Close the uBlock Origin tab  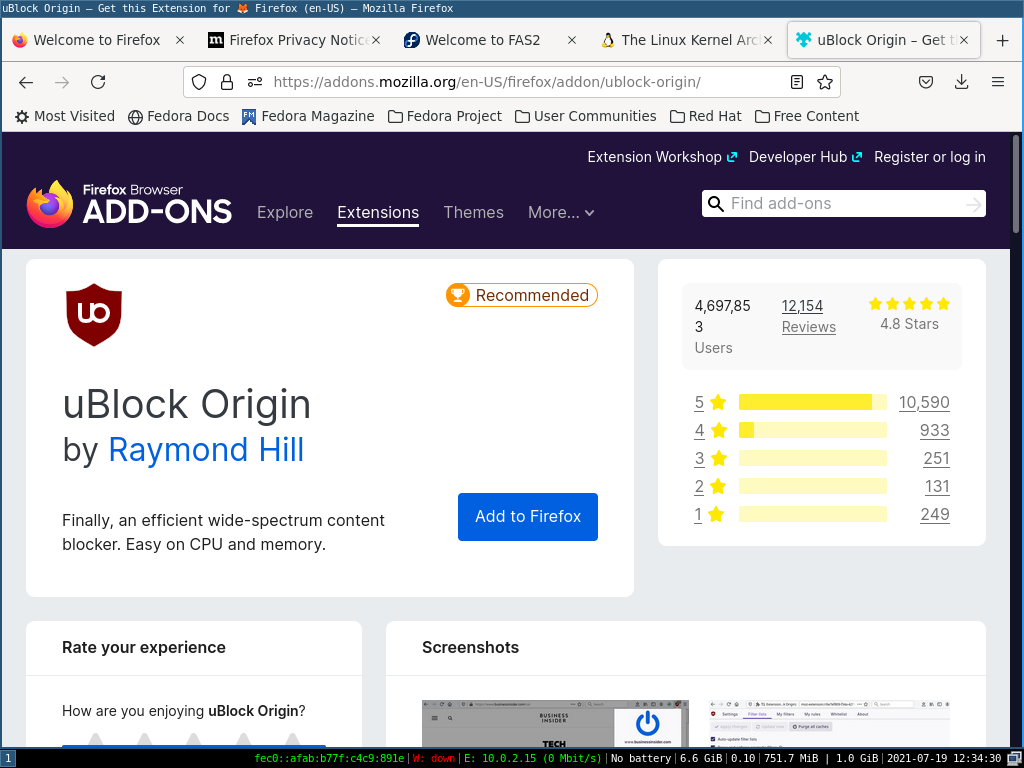click(964, 40)
